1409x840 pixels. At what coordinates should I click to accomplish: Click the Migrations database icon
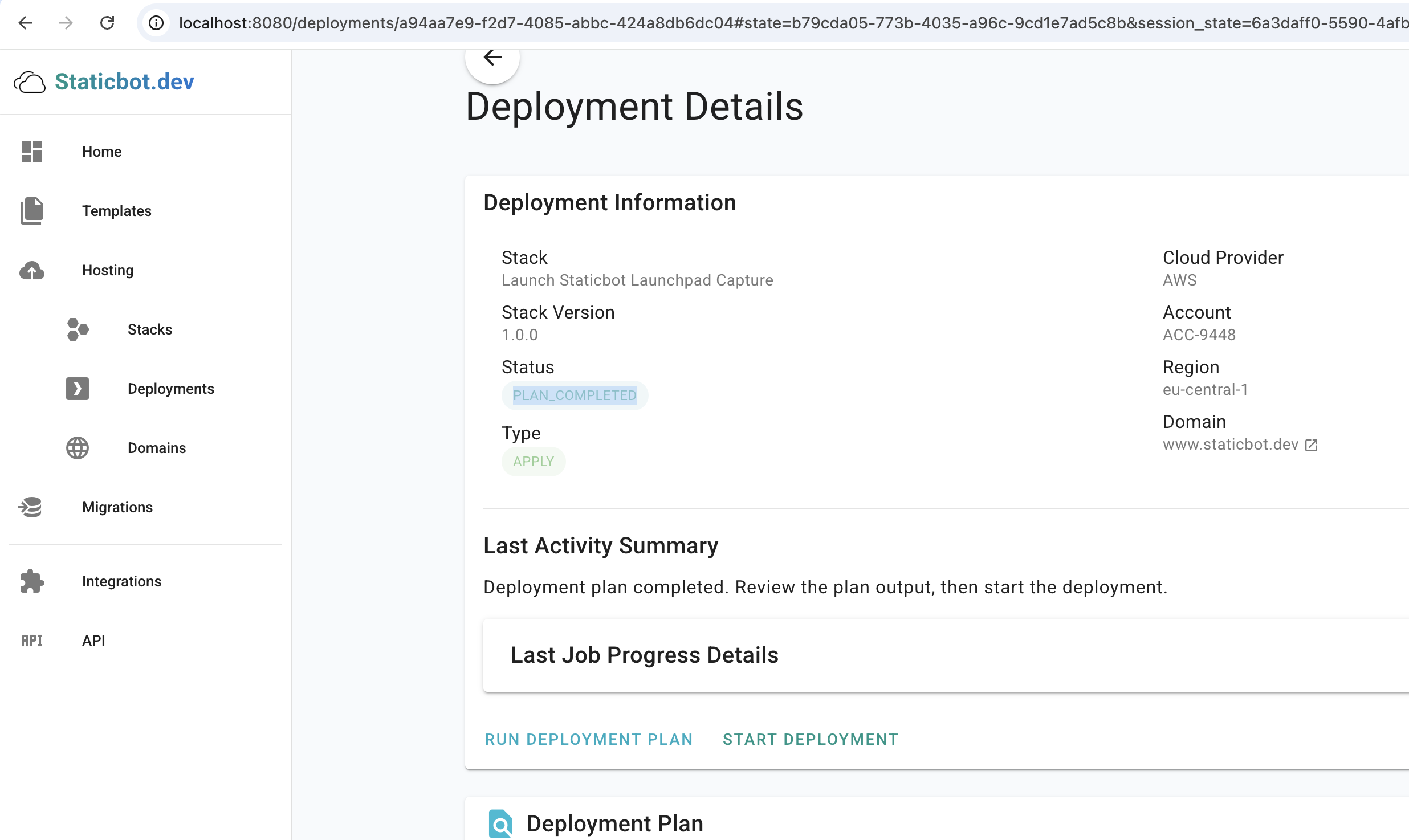point(31,507)
